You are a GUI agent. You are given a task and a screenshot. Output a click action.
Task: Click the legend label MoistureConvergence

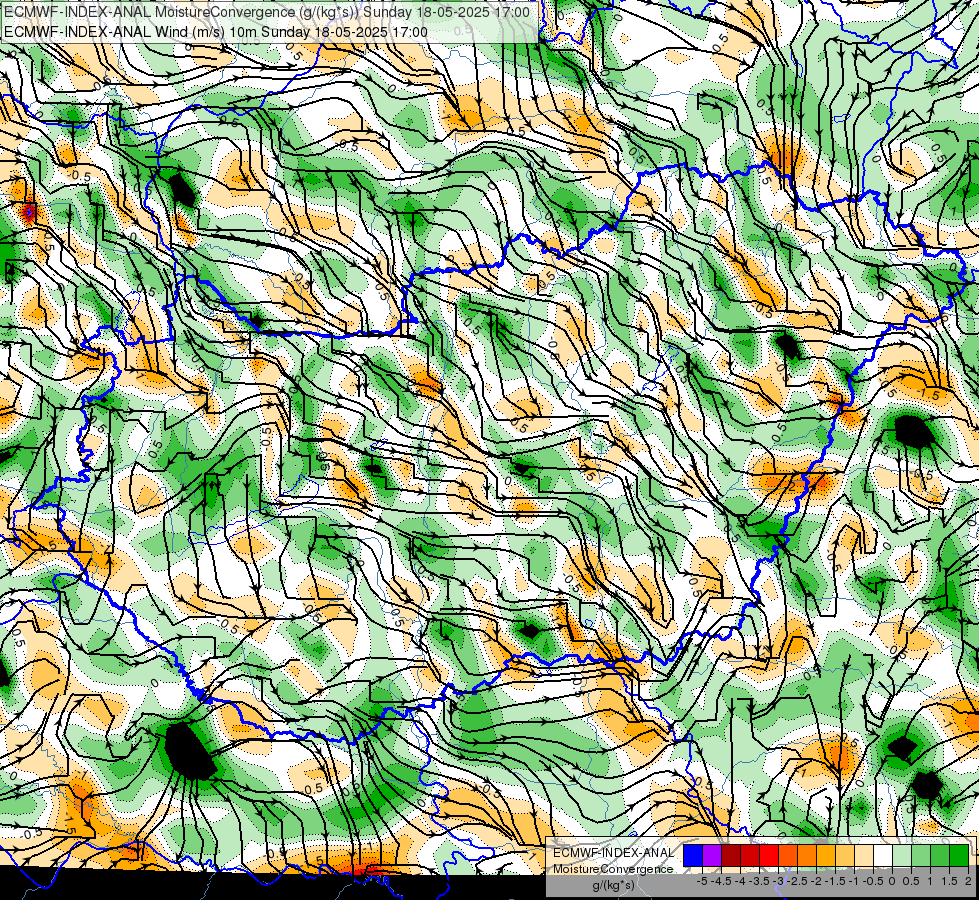point(613,869)
